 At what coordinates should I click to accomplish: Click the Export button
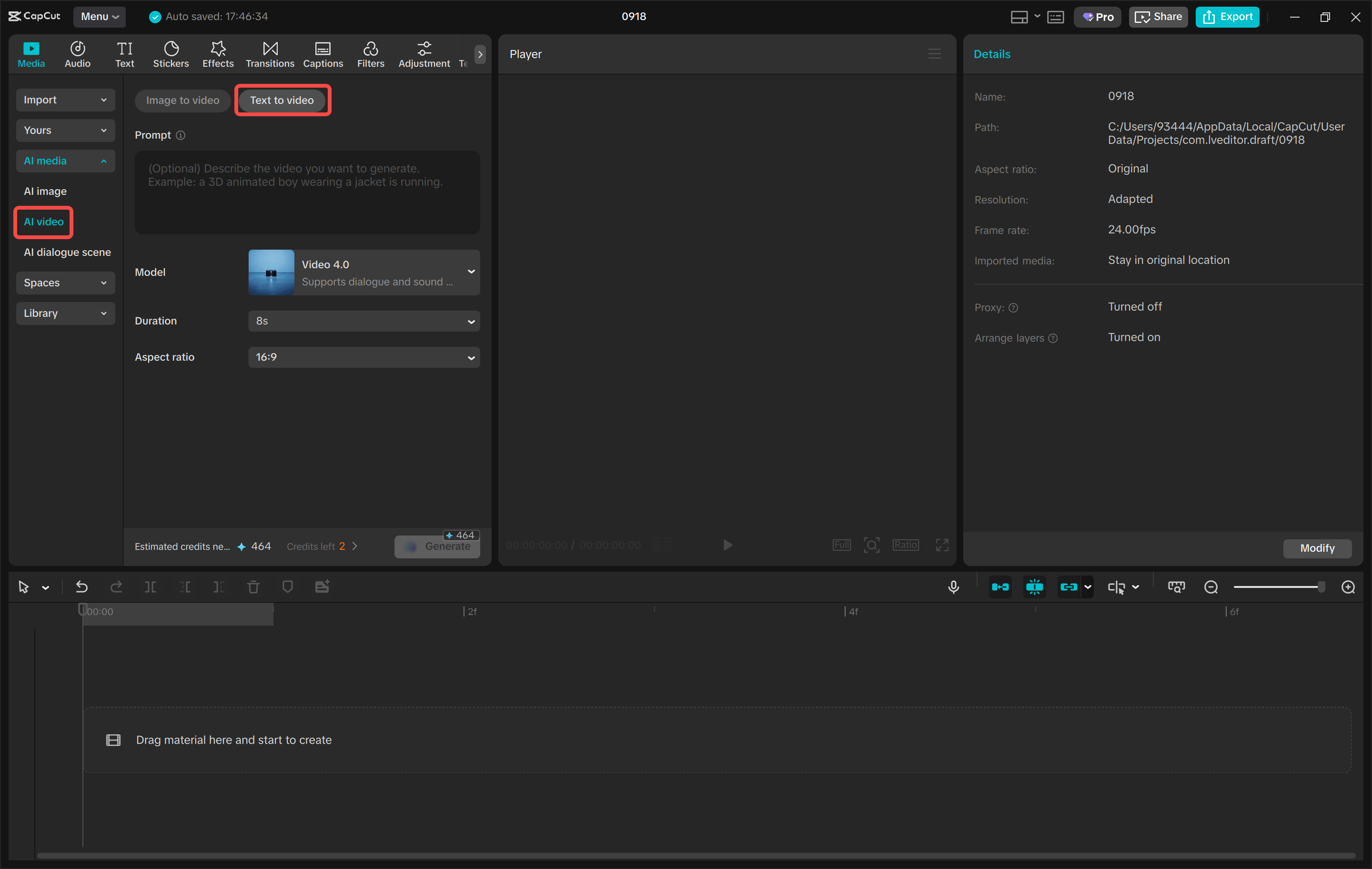1227,17
